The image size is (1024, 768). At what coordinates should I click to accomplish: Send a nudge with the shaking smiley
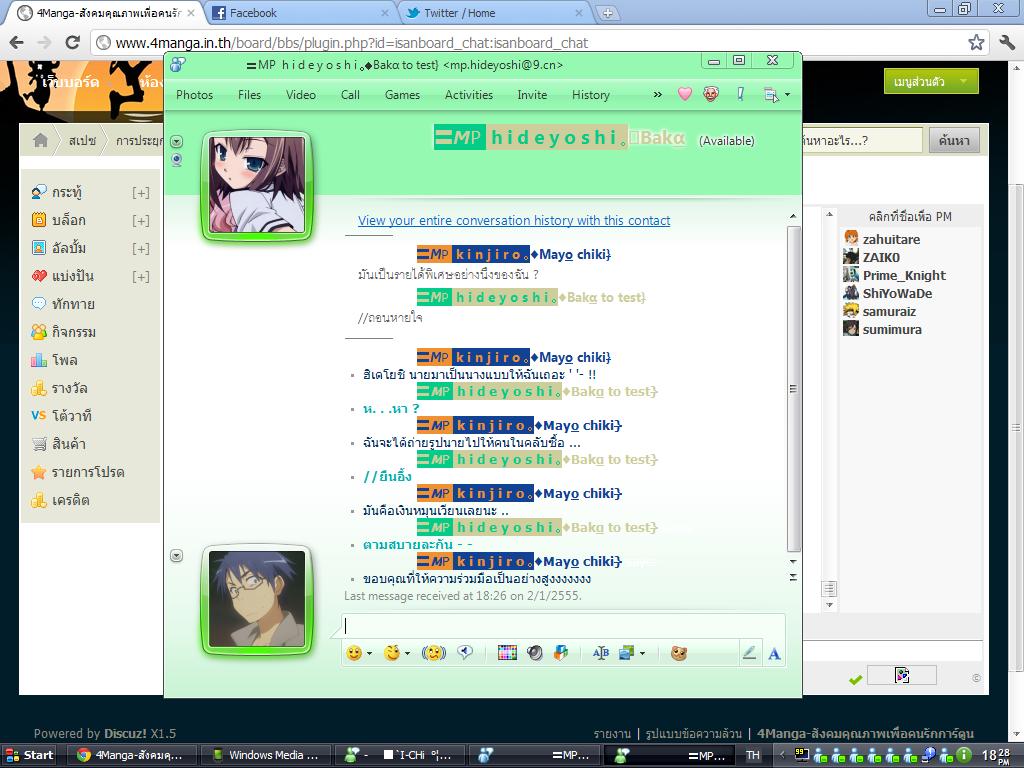[434, 653]
